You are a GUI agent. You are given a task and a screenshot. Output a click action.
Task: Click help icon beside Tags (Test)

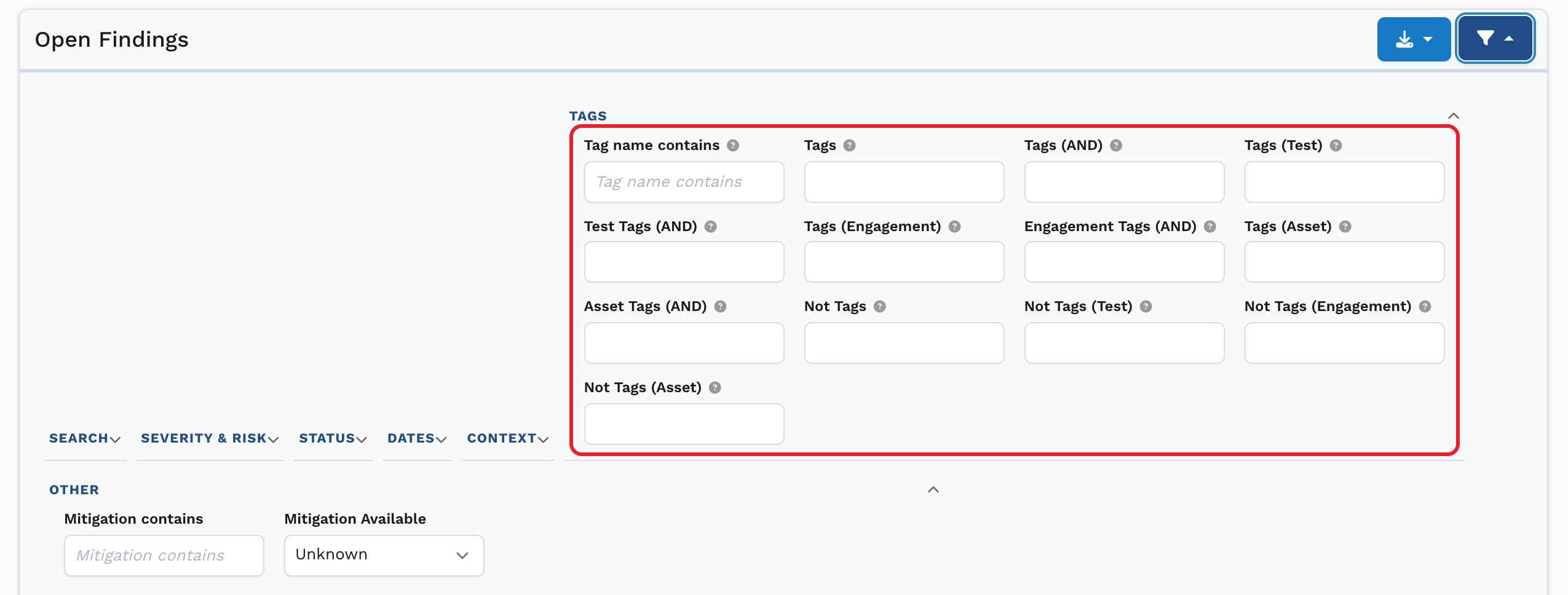point(1336,146)
